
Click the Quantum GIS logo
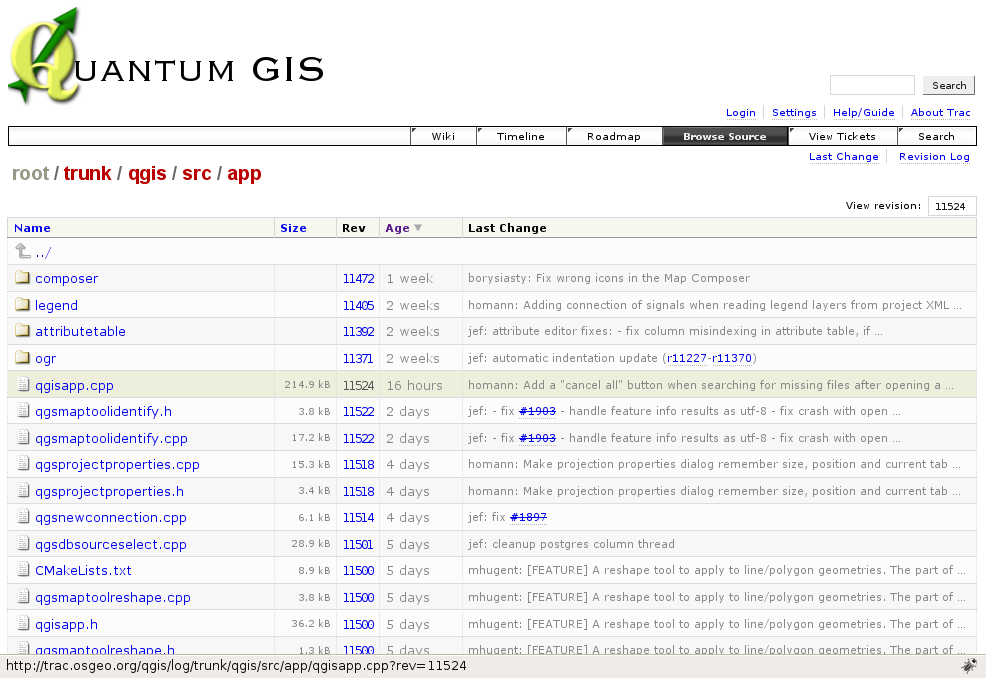point(166,56)
